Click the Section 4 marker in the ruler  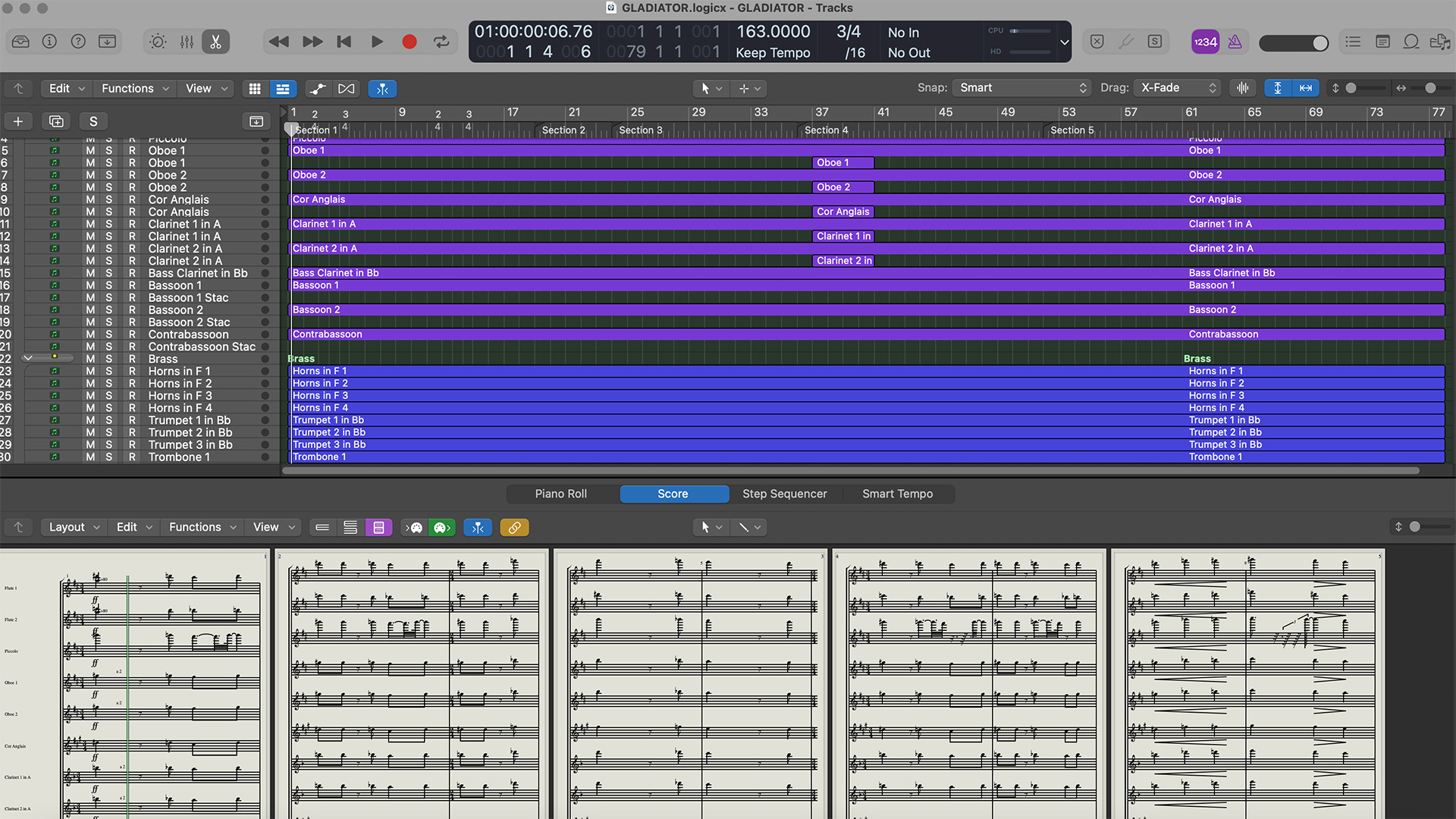pyautogui.click(x=826, y=130)
